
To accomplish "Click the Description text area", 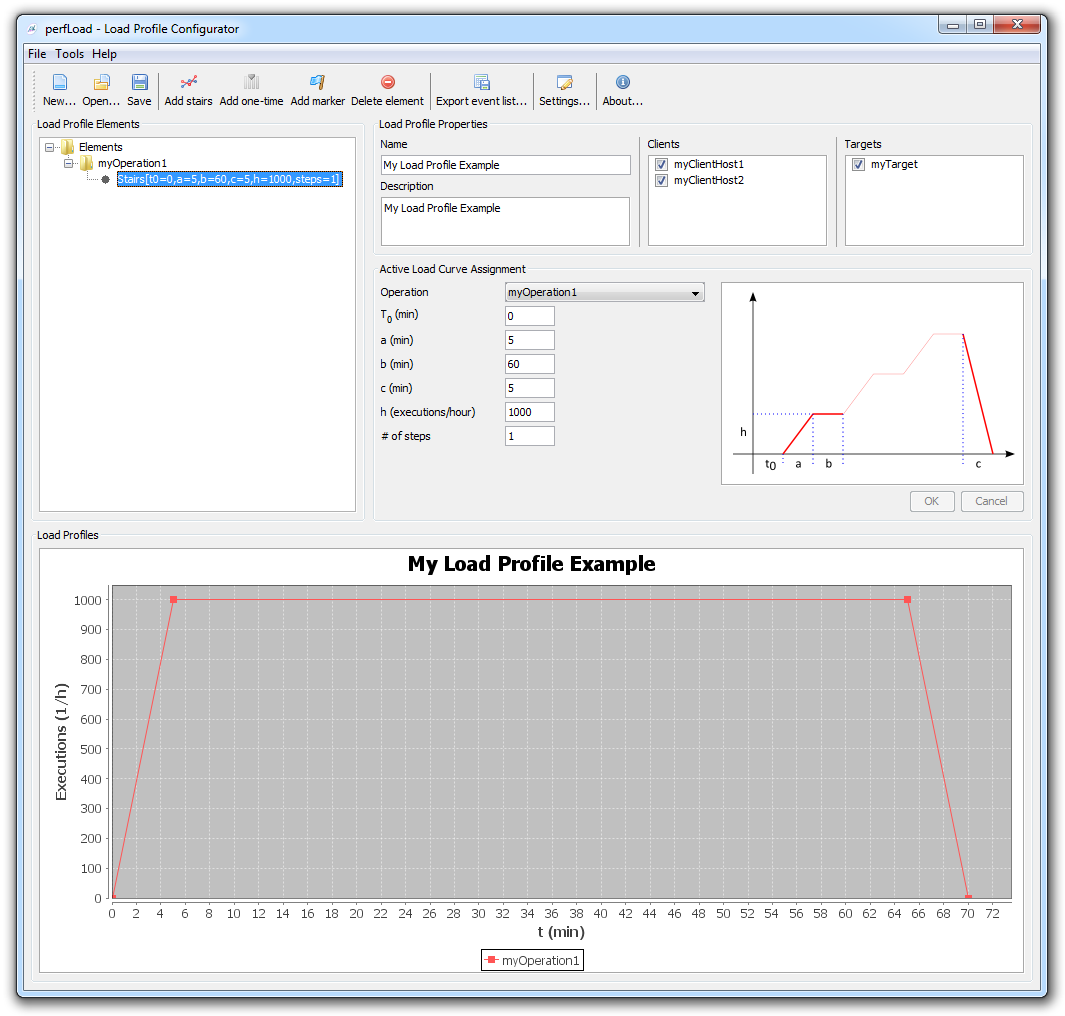I will 505,221.
